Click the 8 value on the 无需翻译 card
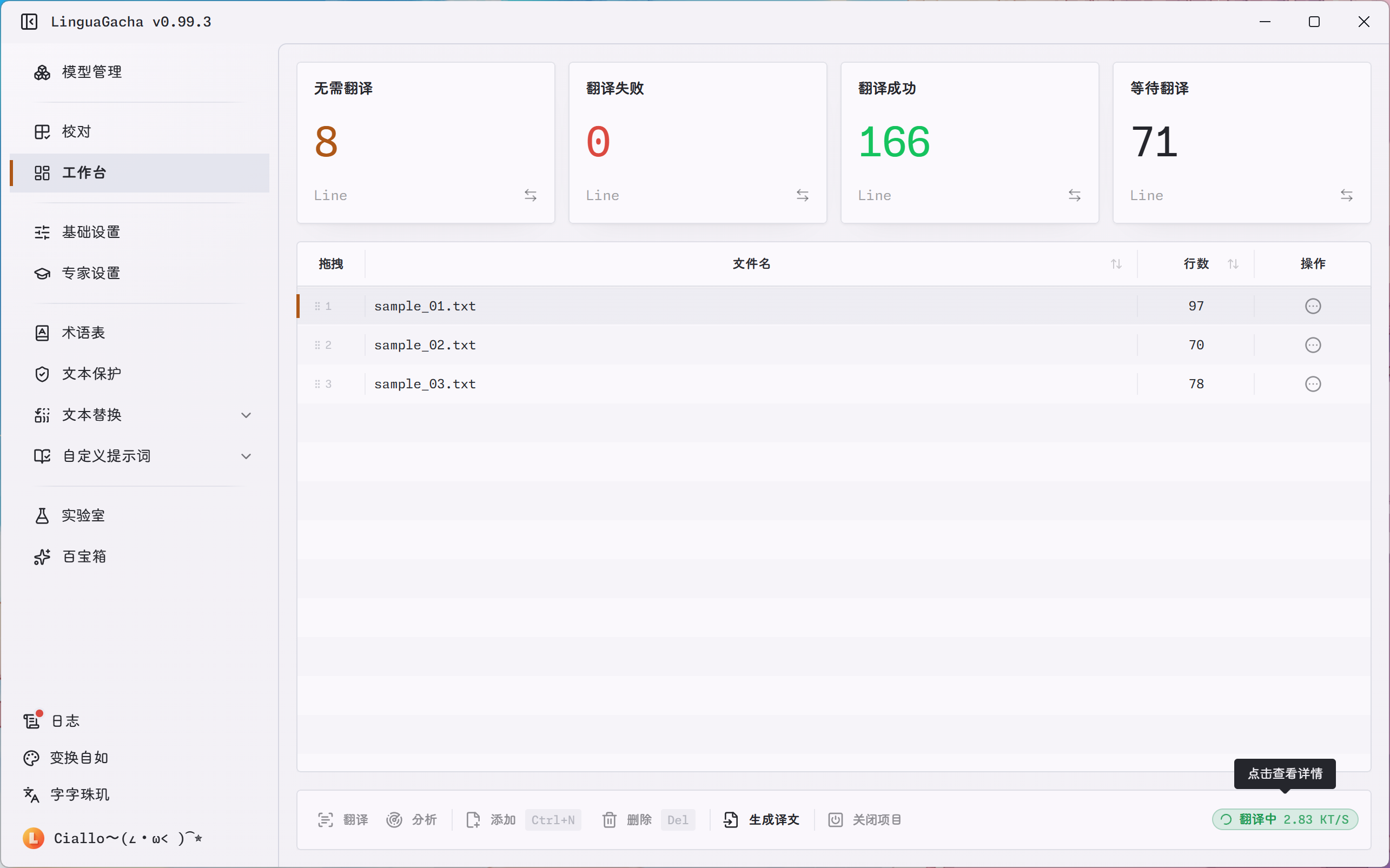Image resolution: width=1390 pixels, height=868 pixels. click(x=326, y=142)
